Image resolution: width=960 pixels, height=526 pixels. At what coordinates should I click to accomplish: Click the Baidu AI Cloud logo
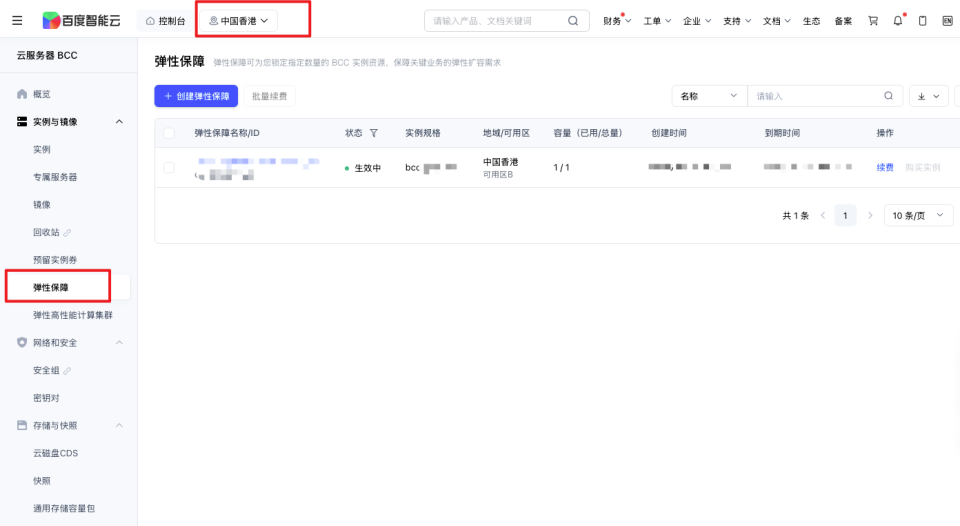[81, 21]
